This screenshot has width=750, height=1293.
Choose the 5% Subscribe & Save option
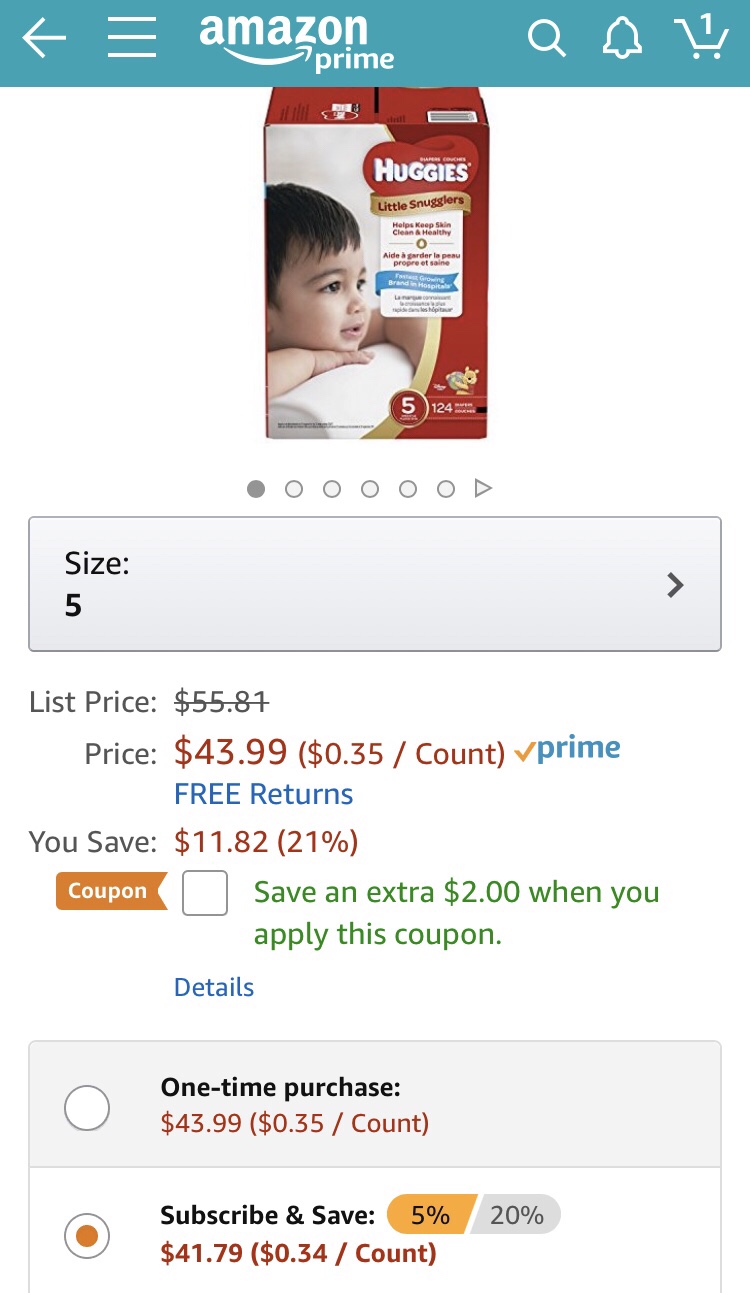[430, 1215]
